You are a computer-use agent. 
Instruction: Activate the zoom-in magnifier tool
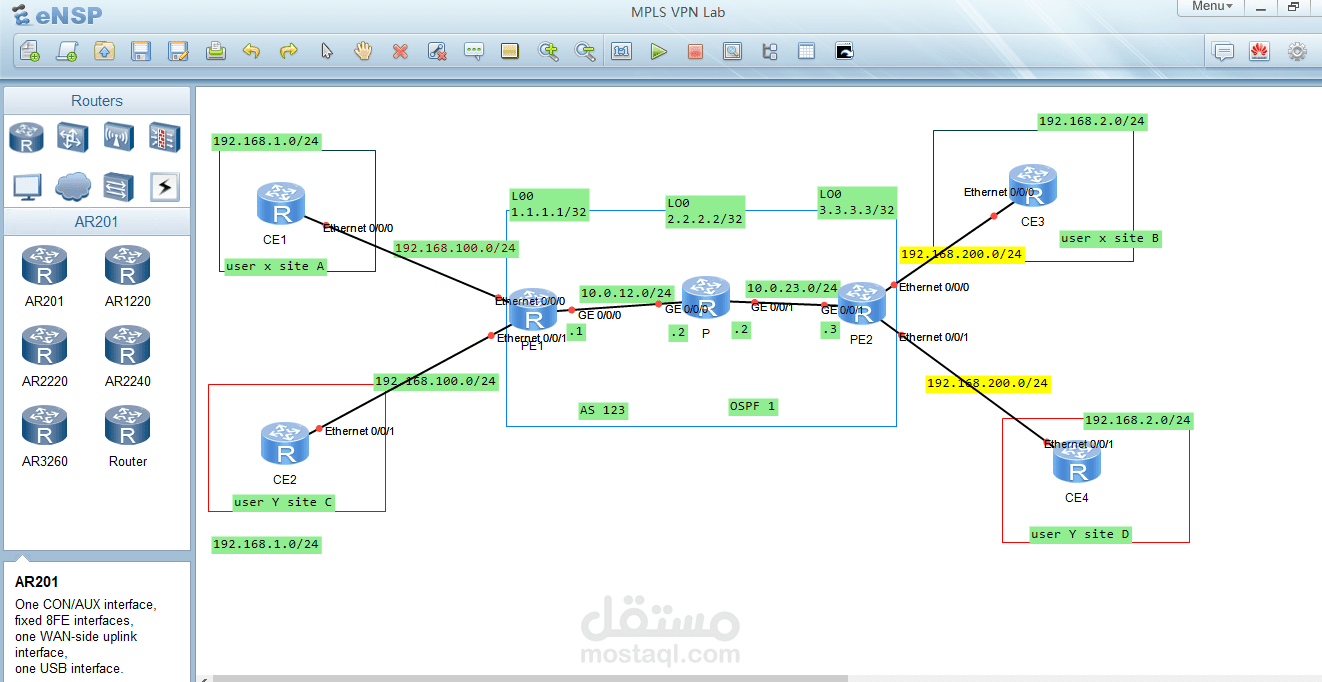coord(548,51)
